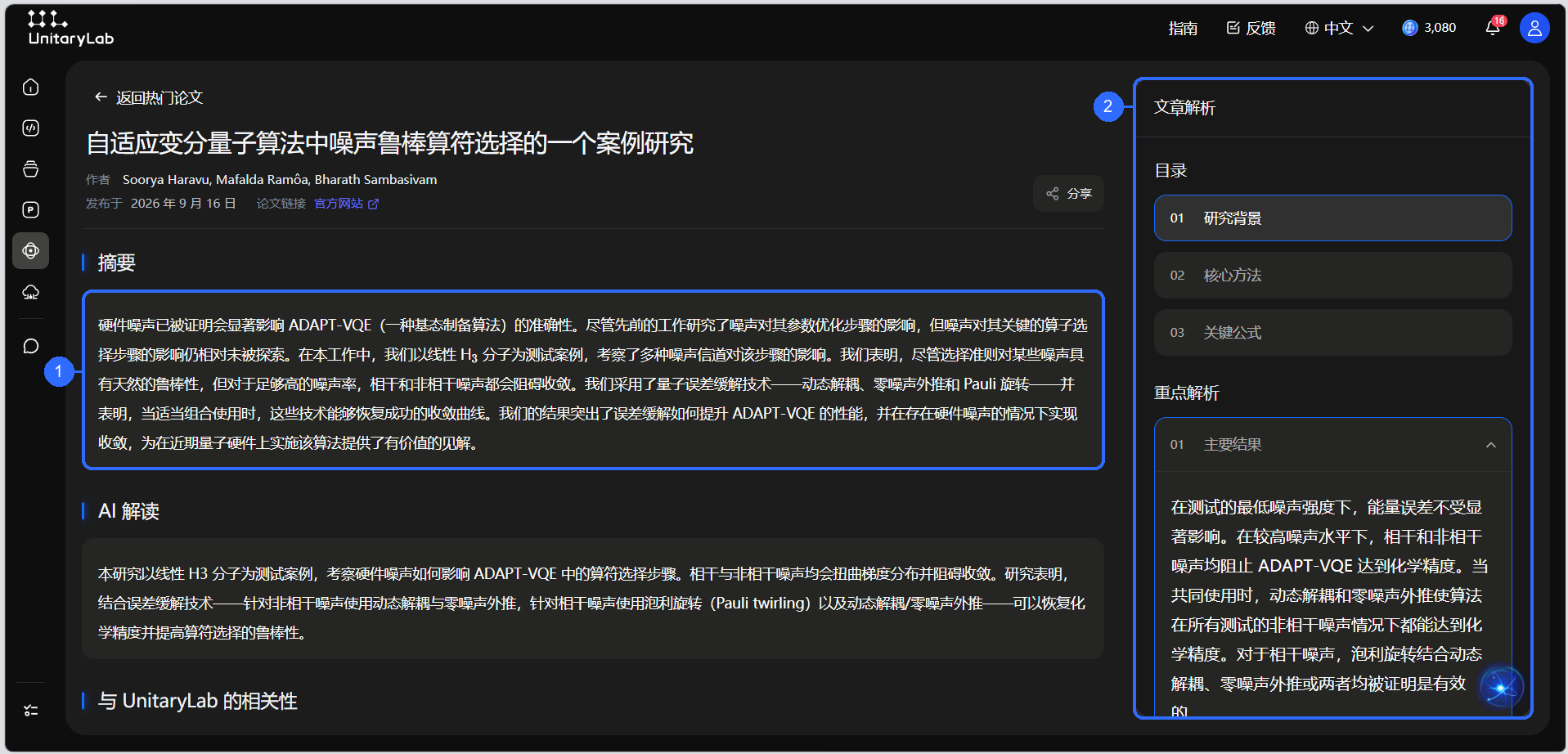Open the user profile avatar
This screenshot has width=1568, height=754.
coord(1534,28)
